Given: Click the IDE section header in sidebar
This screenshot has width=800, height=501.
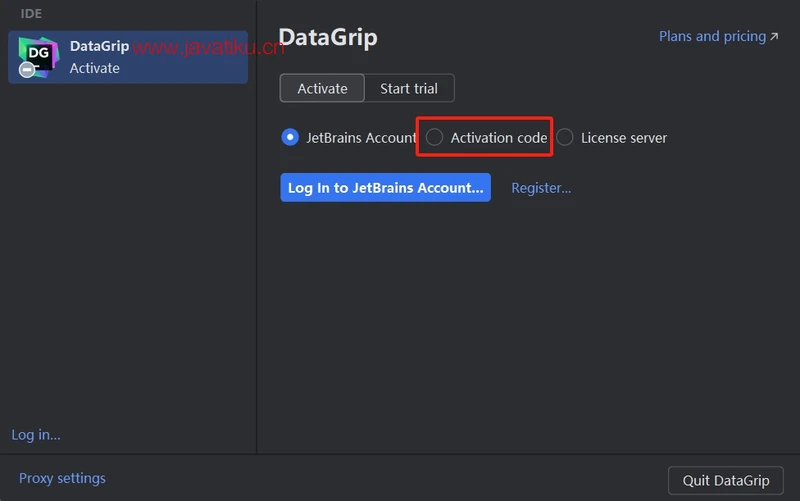Looking at the screenshot, I should (32, 14).
